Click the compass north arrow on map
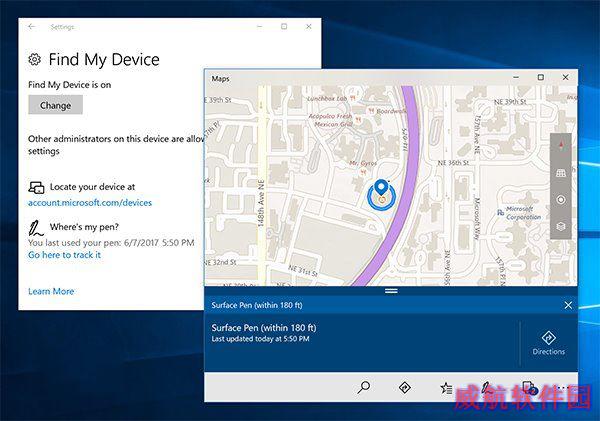600x421 pixels. [561, 146]
